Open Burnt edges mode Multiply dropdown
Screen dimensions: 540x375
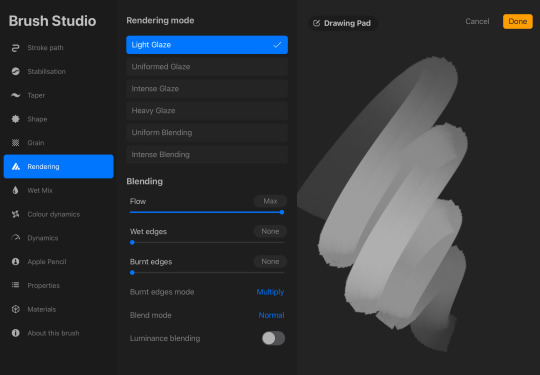[x=270, y=292]
